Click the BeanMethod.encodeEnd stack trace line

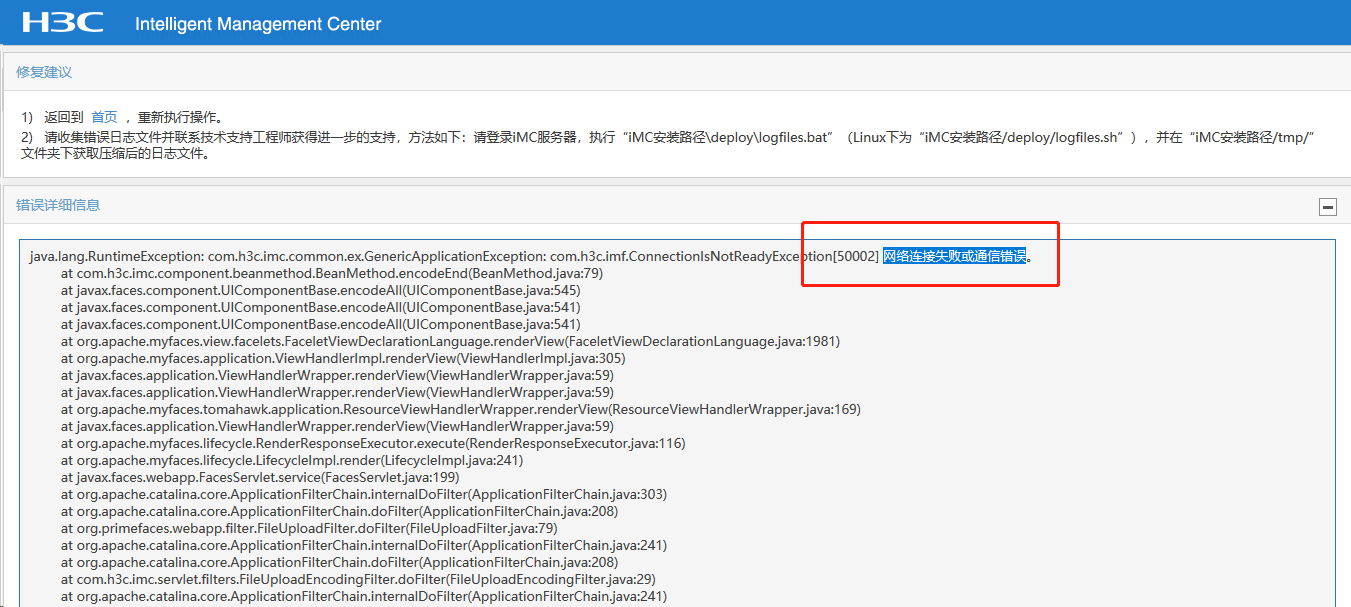[332, 273]
